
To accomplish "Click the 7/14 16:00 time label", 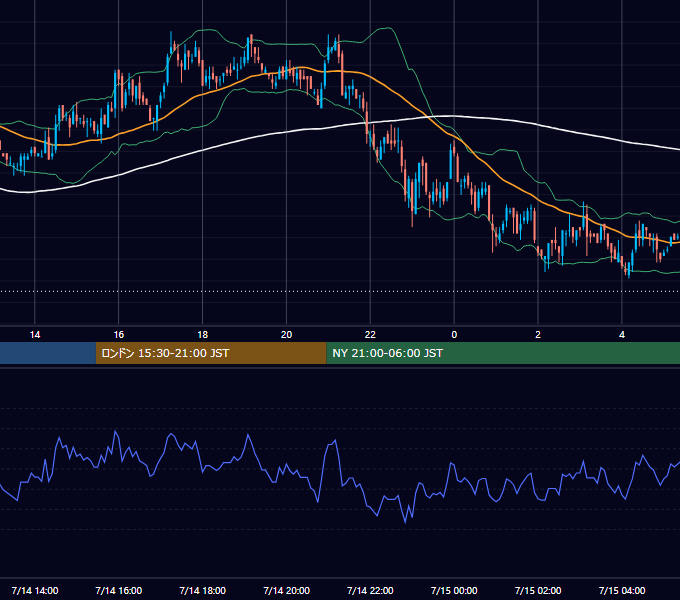I will 118,590.
